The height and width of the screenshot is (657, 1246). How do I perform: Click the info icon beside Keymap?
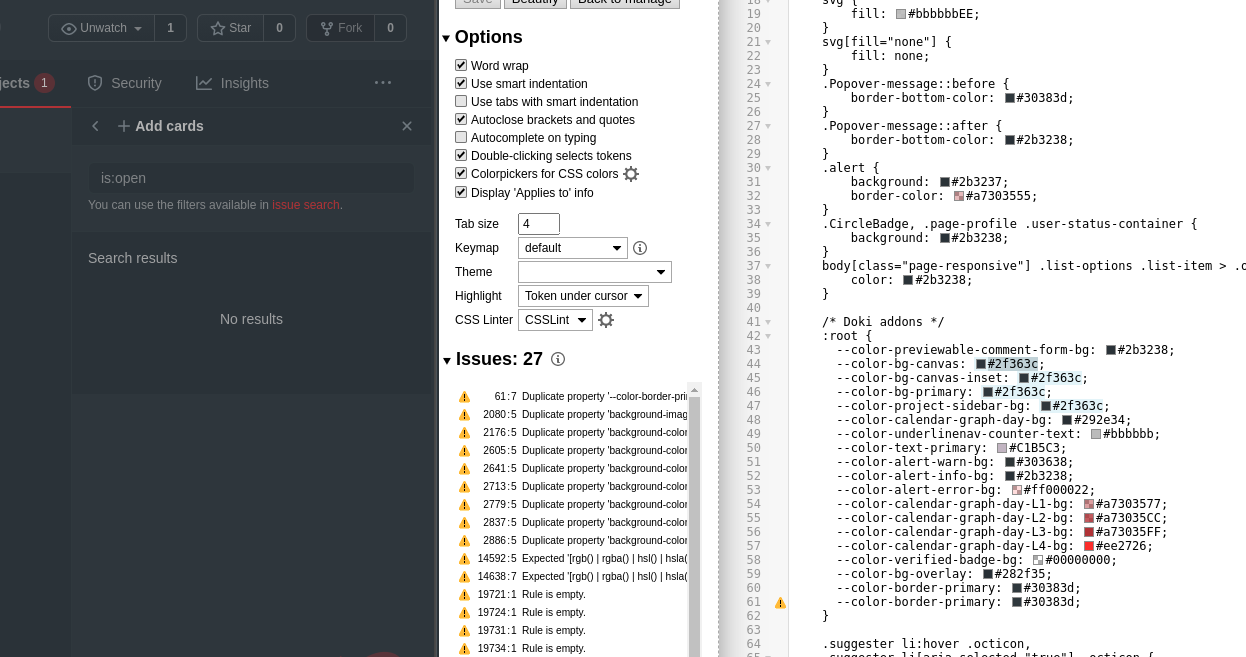click(x=640, y=248)
